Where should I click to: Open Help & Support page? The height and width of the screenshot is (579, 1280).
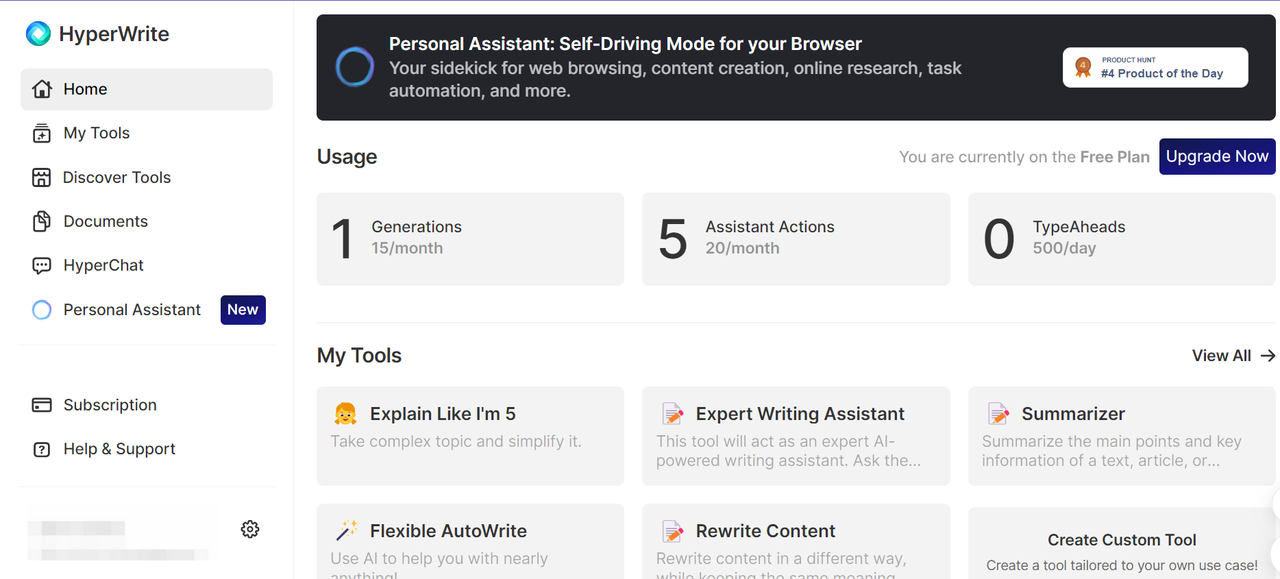point(146,449)
